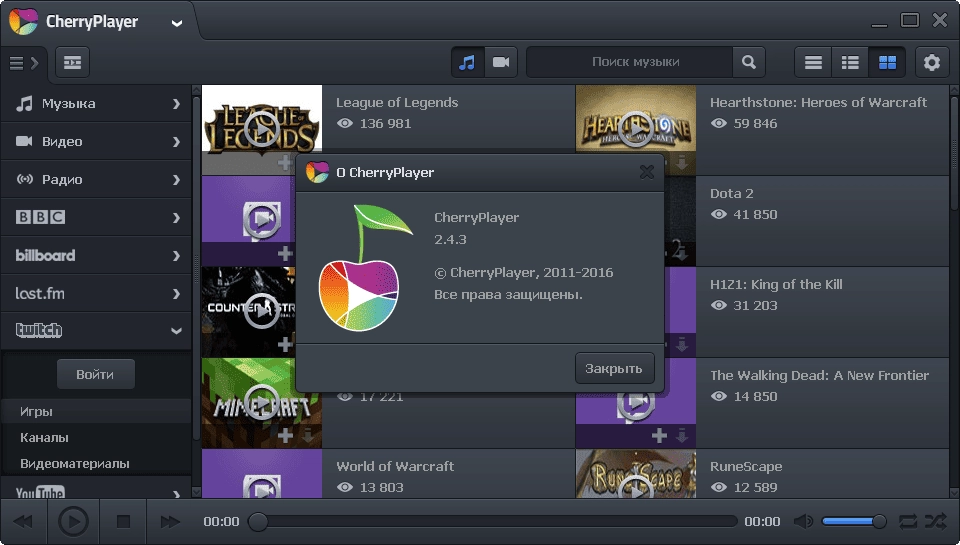960x545 pixels.
Task: Adjust the volume slider
Action: (x=853, y=522)
